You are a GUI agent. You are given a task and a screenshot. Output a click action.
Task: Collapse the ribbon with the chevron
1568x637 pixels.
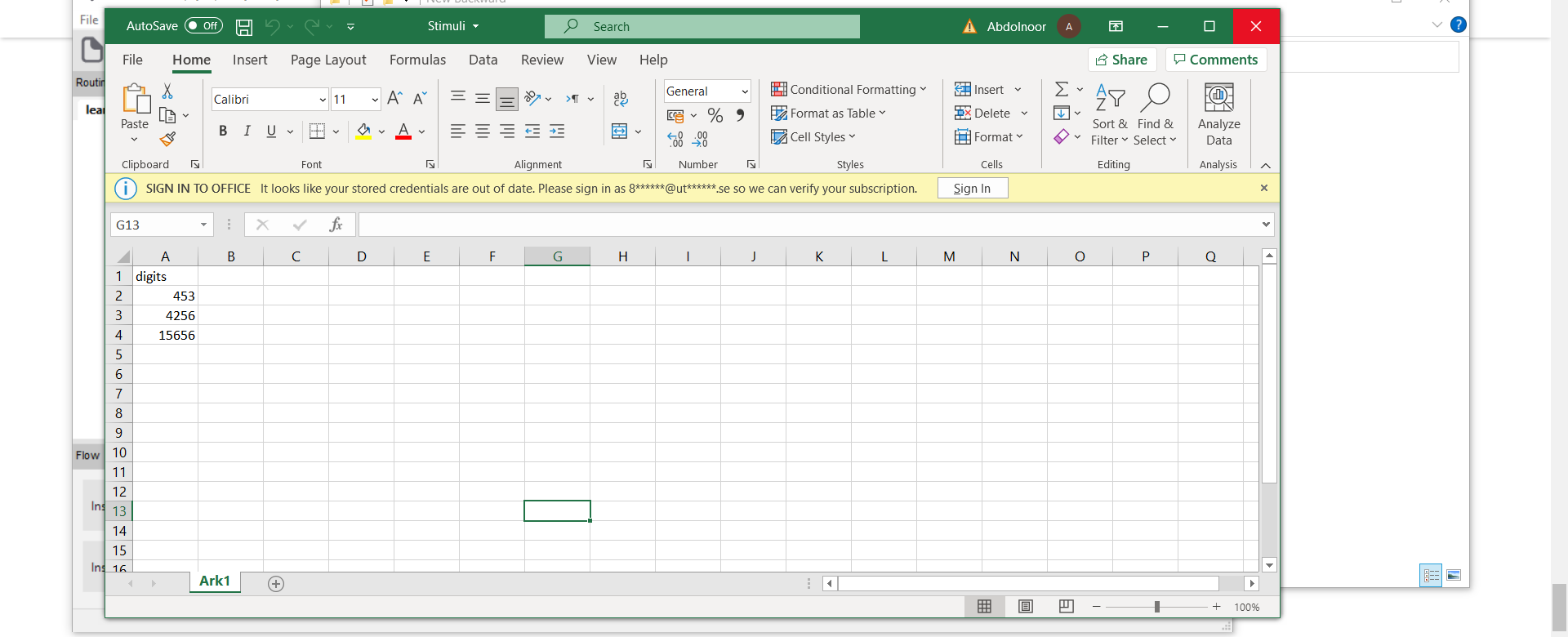click(x=1266, y=165)
